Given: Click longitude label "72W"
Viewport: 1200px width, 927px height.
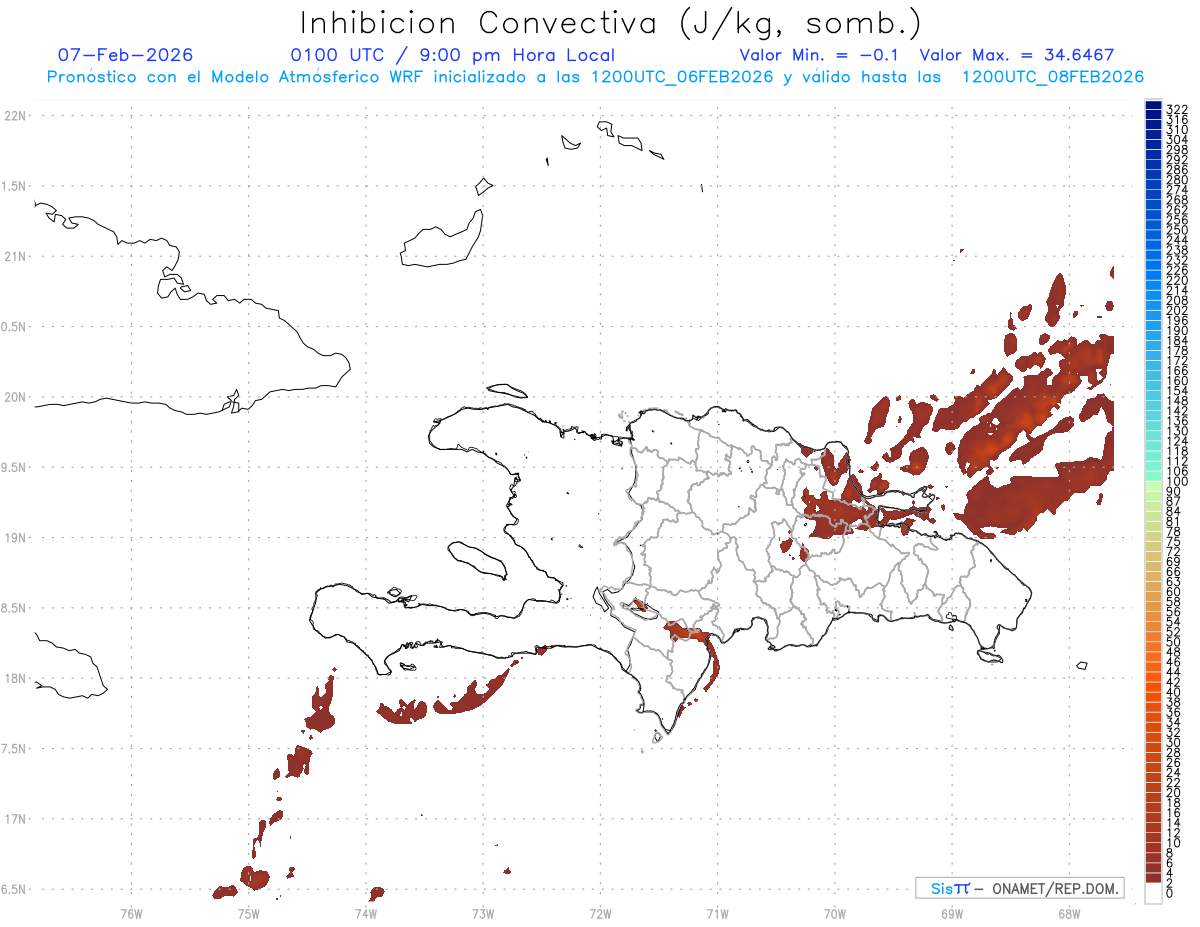Looking at the screenshot, I should point(600,913).
